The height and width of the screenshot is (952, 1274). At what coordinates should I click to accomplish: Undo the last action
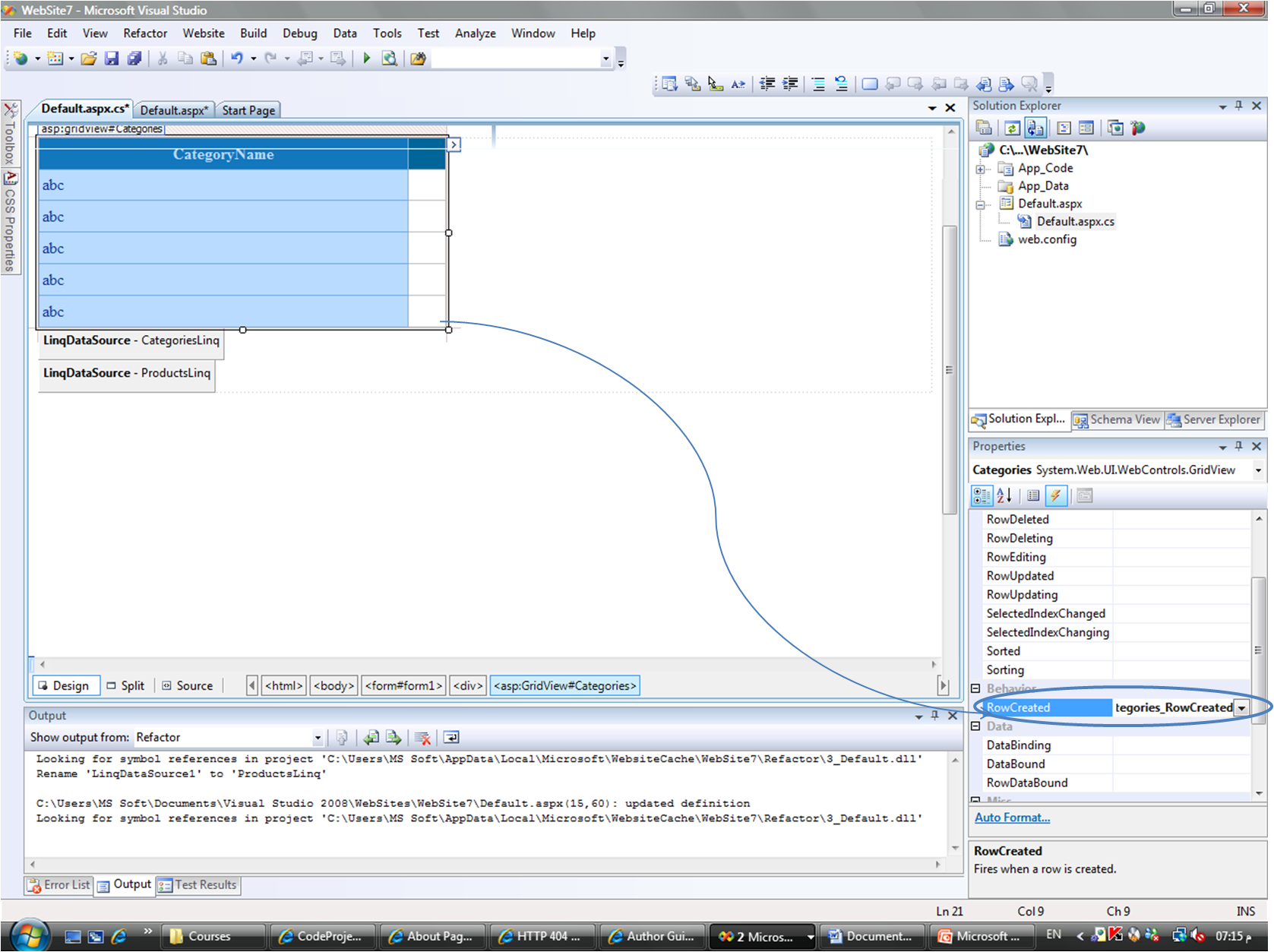(x=237, y=59)
